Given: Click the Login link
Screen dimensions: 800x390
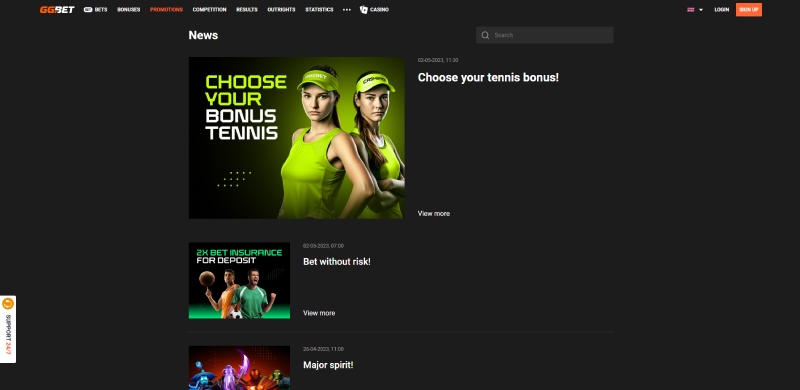Looking at the screenshot, I should tap(721, 10).
